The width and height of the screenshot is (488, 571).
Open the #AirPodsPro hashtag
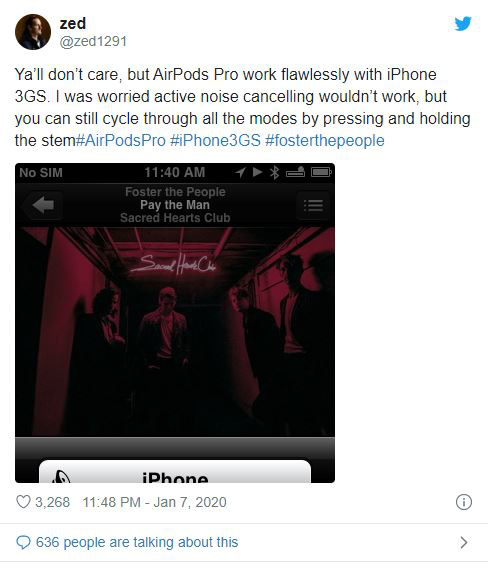[x=121, y=140]
